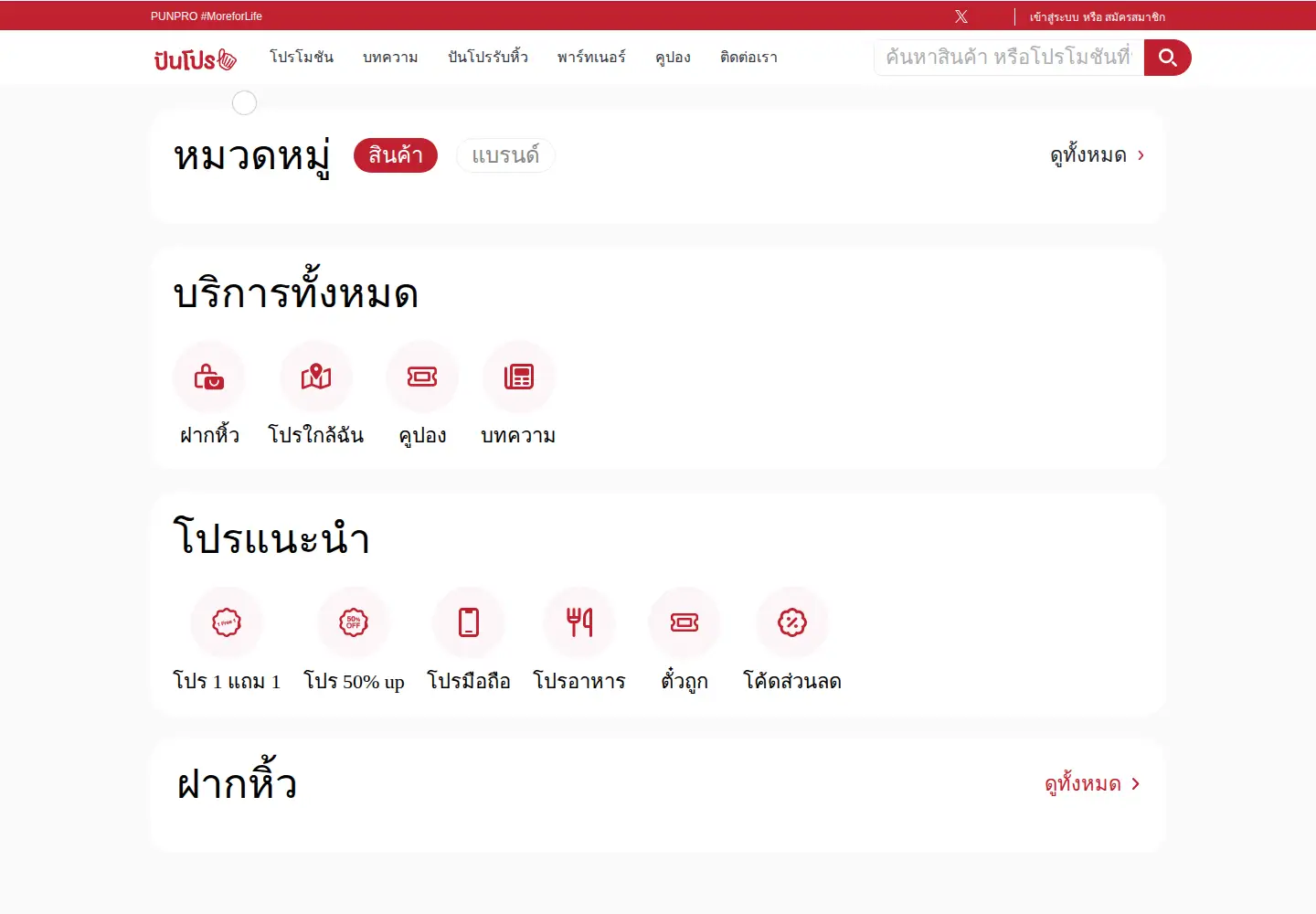This screenshot has height=914, width=1316.
Task: Select the โปร 50% up badge icon
Action: click(x=354, y=622)
